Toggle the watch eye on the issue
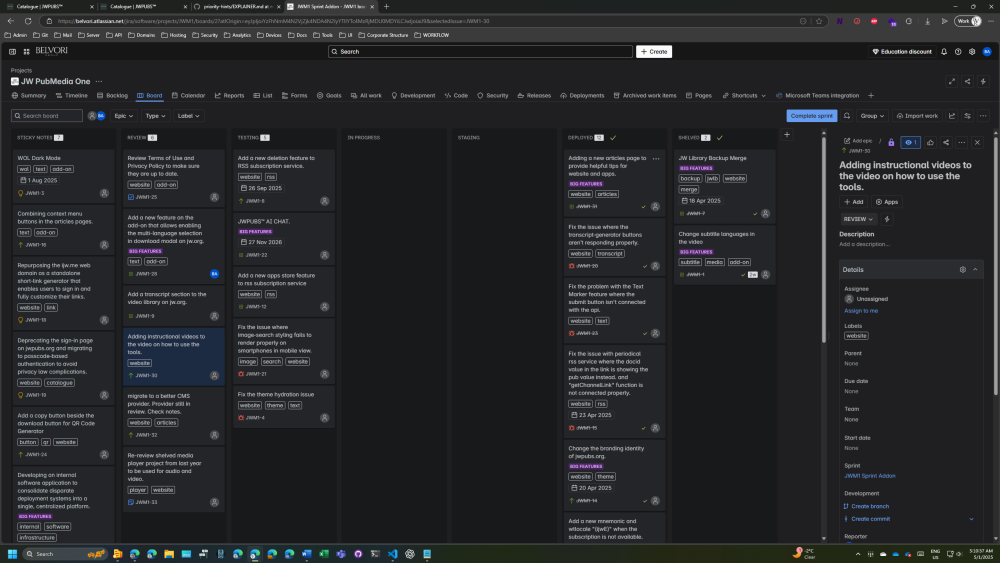Viewport: 1000px width, 563px height. coord(910,142)
